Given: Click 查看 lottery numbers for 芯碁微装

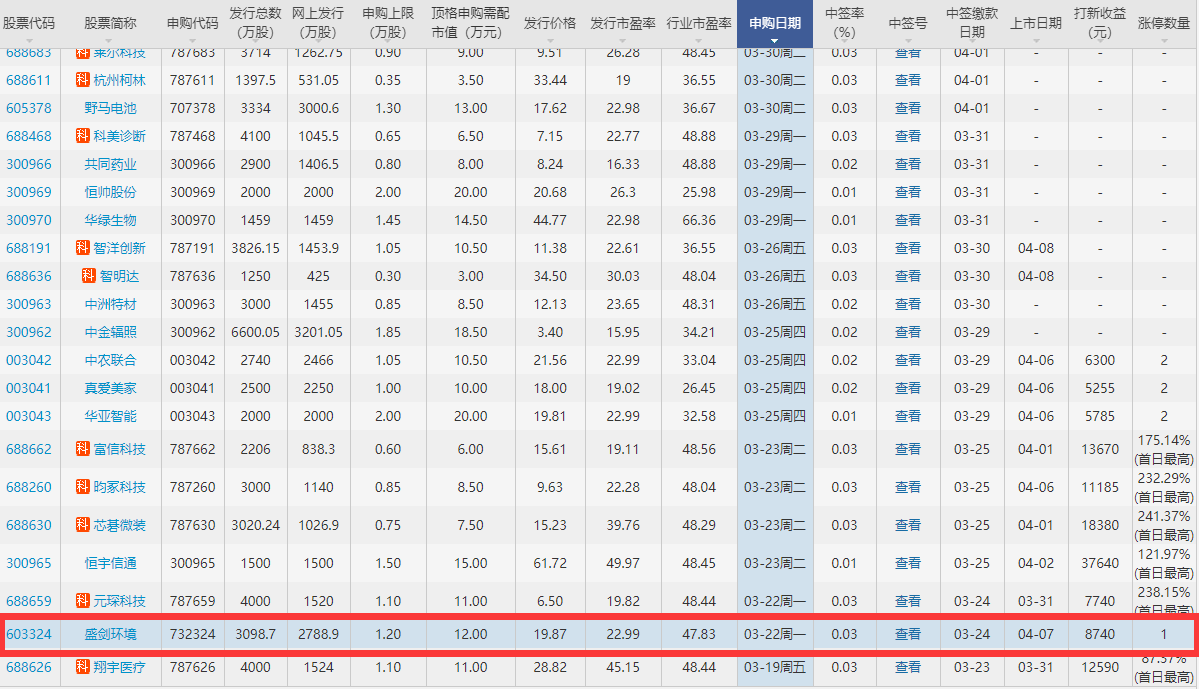Looking at the screenshot, I should pos(908,525).
